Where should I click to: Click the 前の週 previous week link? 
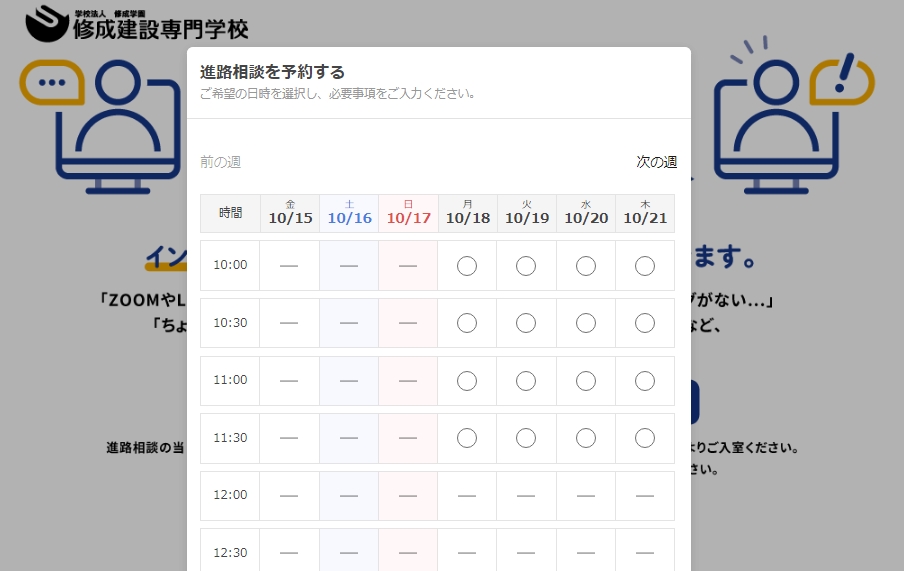(221, 162)
